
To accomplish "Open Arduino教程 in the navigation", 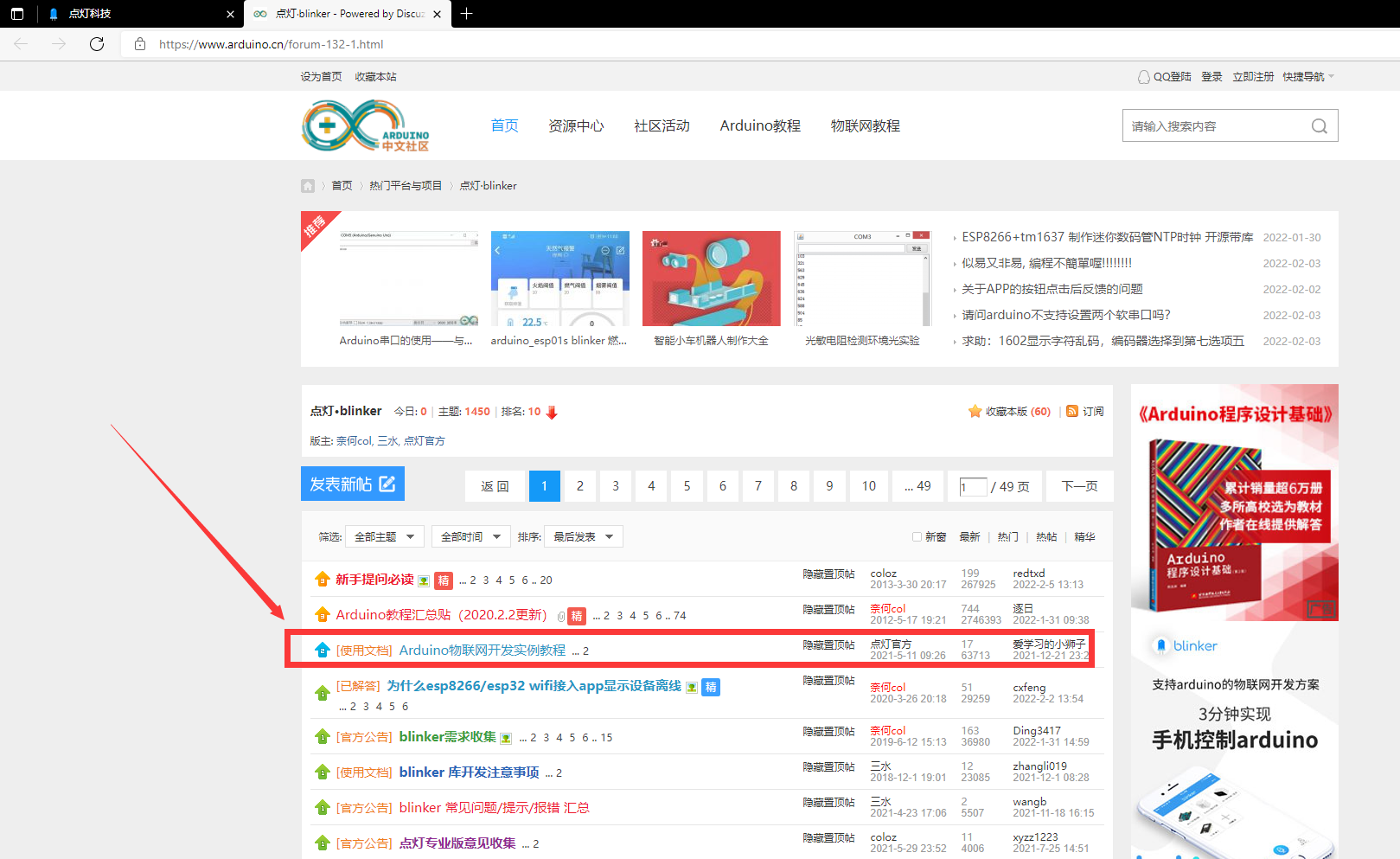I will (x=760, y=126).
